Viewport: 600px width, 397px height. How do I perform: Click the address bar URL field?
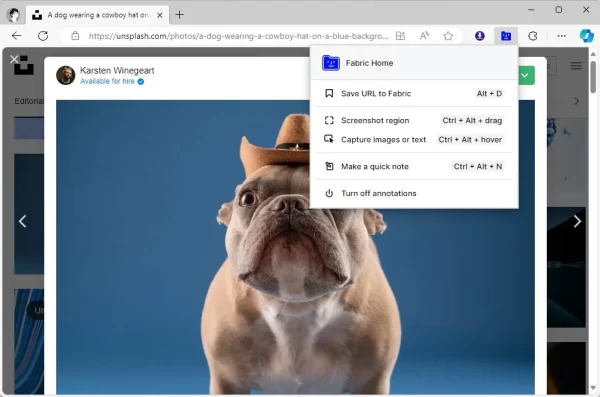[x=238, y=36]
